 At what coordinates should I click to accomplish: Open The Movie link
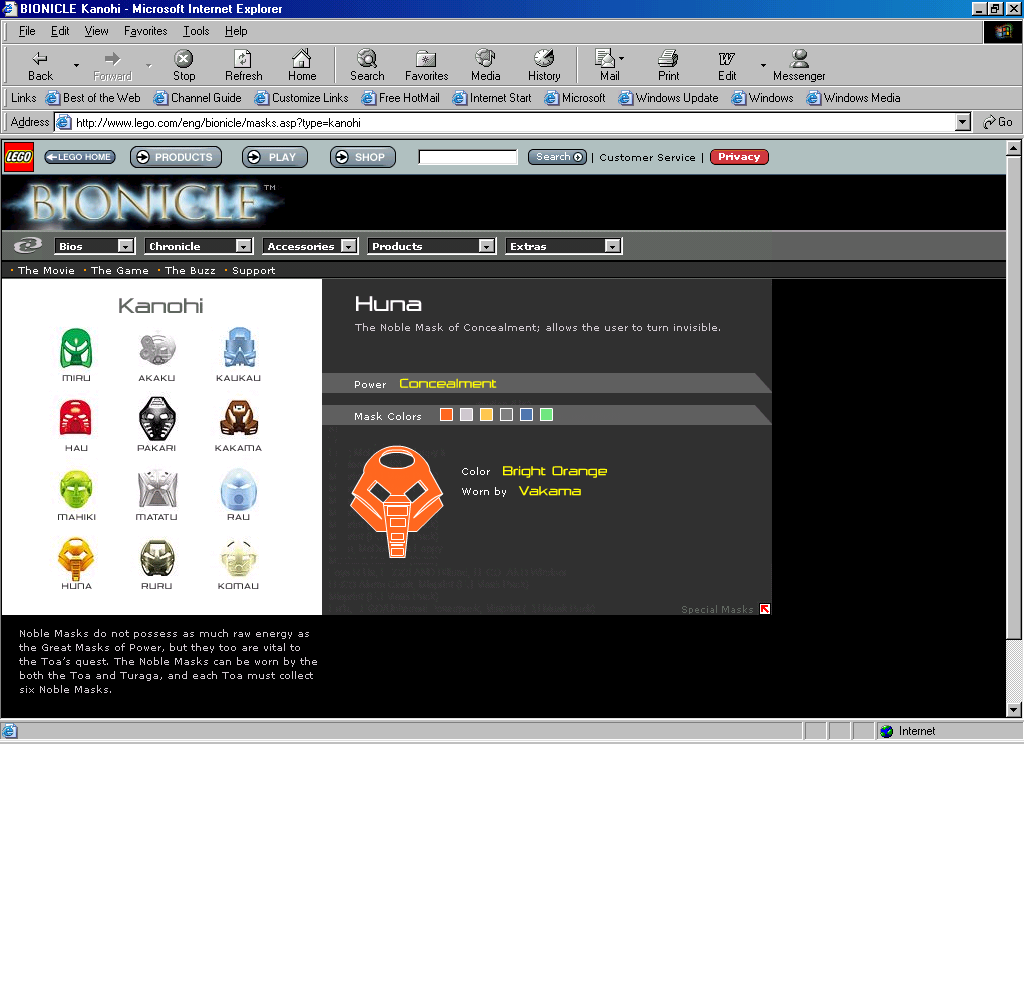click(46, 270)
